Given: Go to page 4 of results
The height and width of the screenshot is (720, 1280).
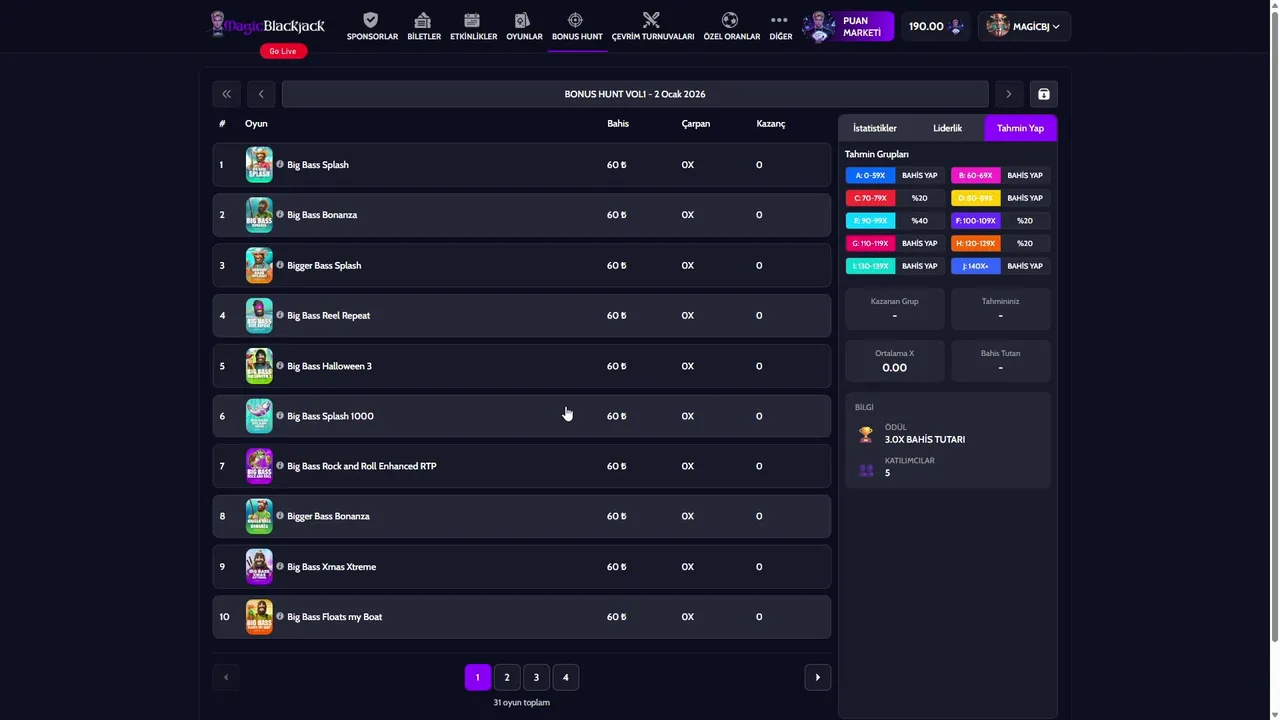Looking at the screenshot, I should click(x=565, y=677).
